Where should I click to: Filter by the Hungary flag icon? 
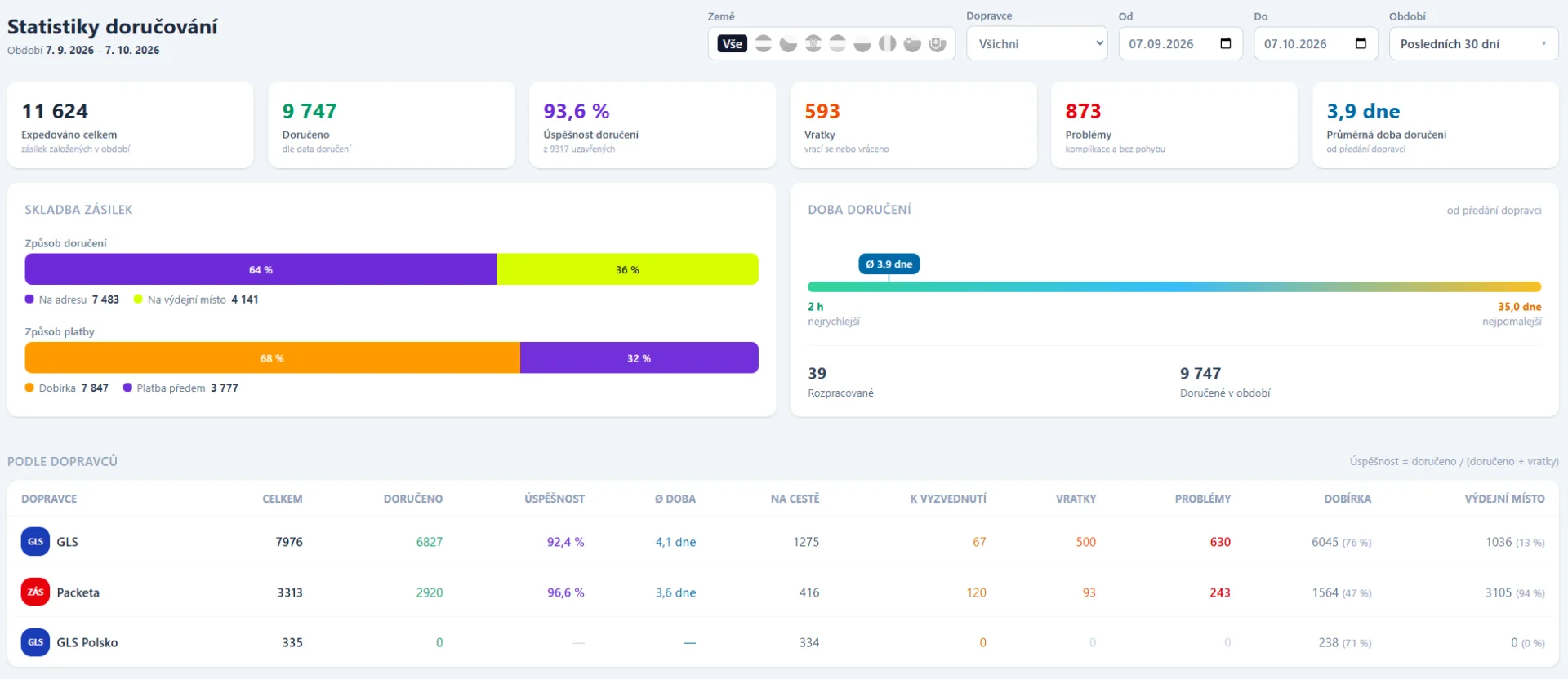[x=838, y=43]
